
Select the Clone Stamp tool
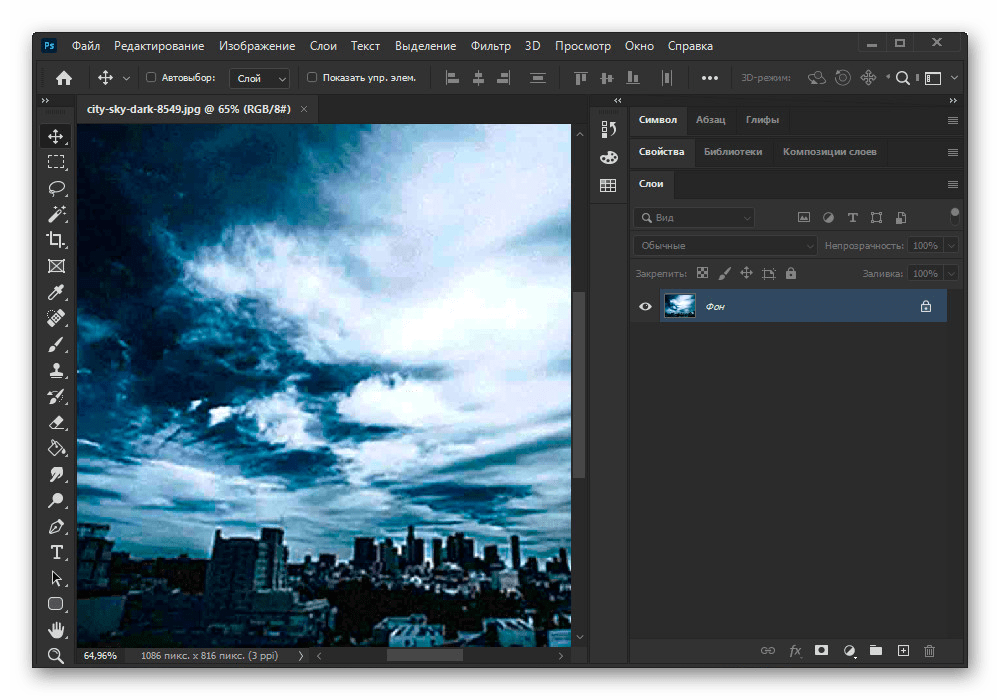tap(56, 370)
